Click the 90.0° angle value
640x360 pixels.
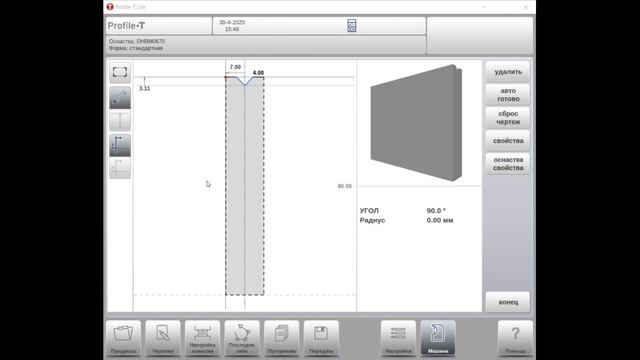point(436,211)
